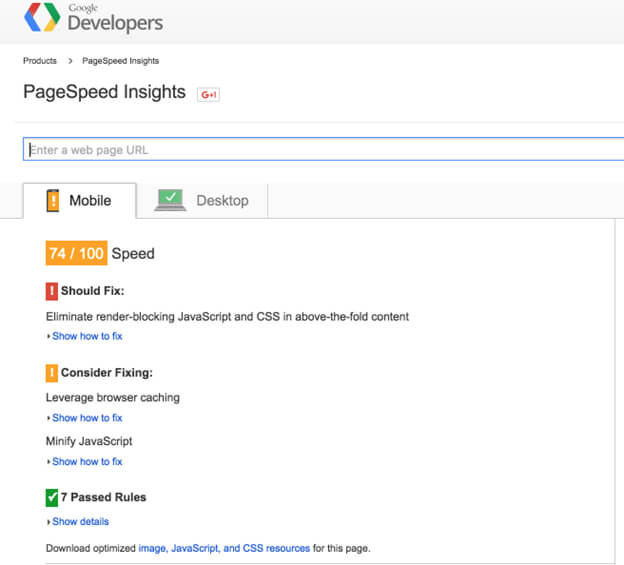Click the breadcrumb chevron separator

[x=70, y=61]
